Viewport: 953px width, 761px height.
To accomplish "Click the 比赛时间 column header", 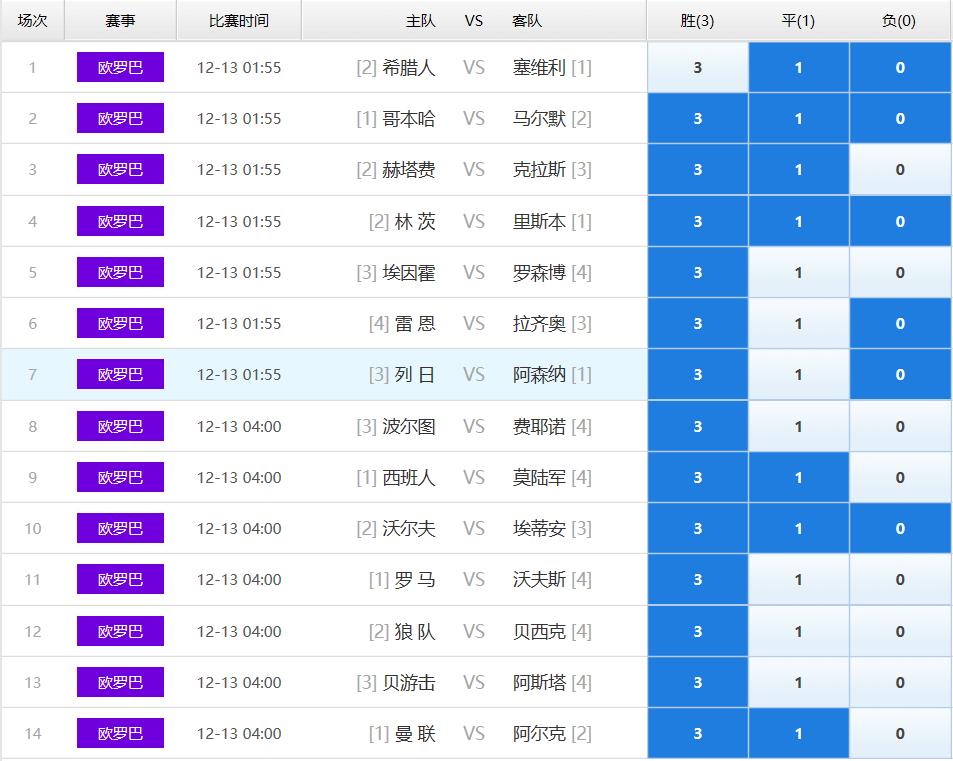I will click(239, 21).
